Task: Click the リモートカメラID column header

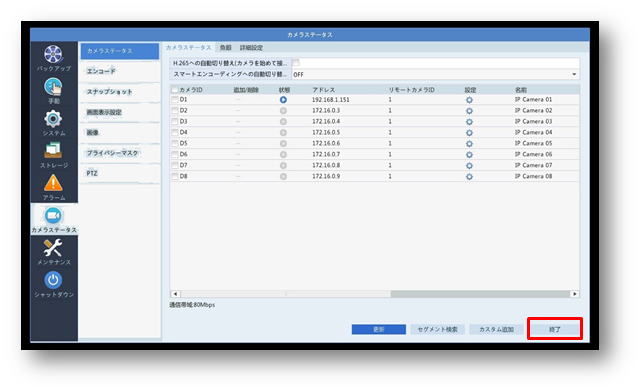Action: (411, 90)
